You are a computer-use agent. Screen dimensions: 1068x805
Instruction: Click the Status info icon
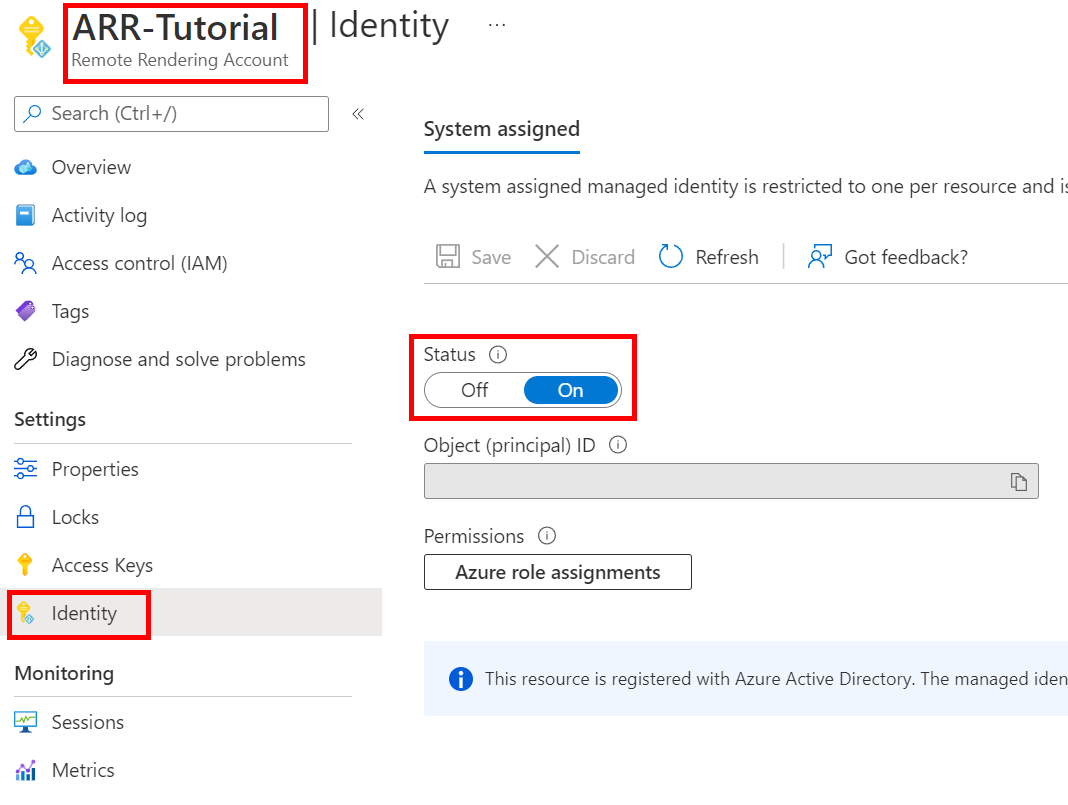pos(498,355)
